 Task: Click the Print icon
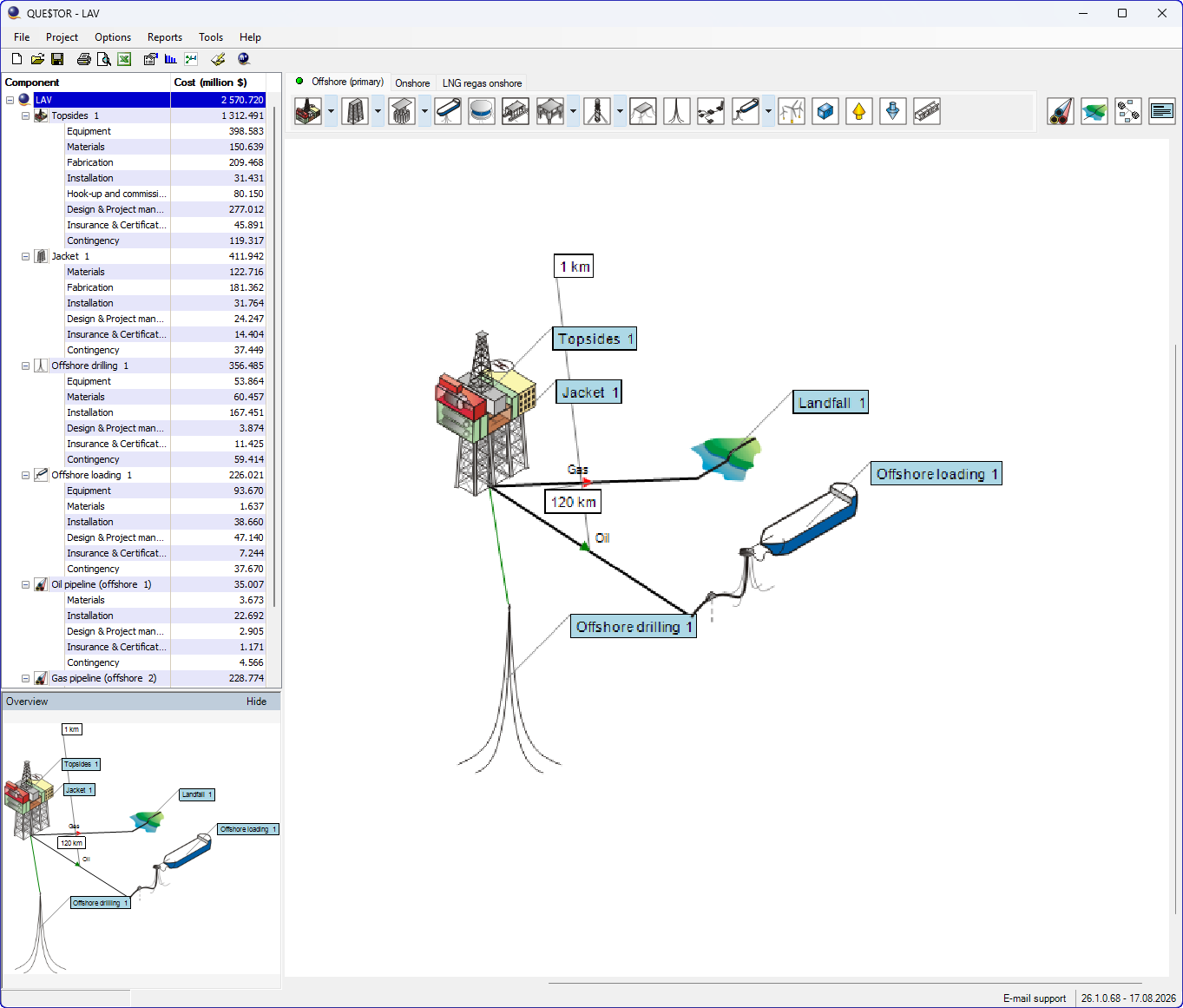(x=84, y=59)
